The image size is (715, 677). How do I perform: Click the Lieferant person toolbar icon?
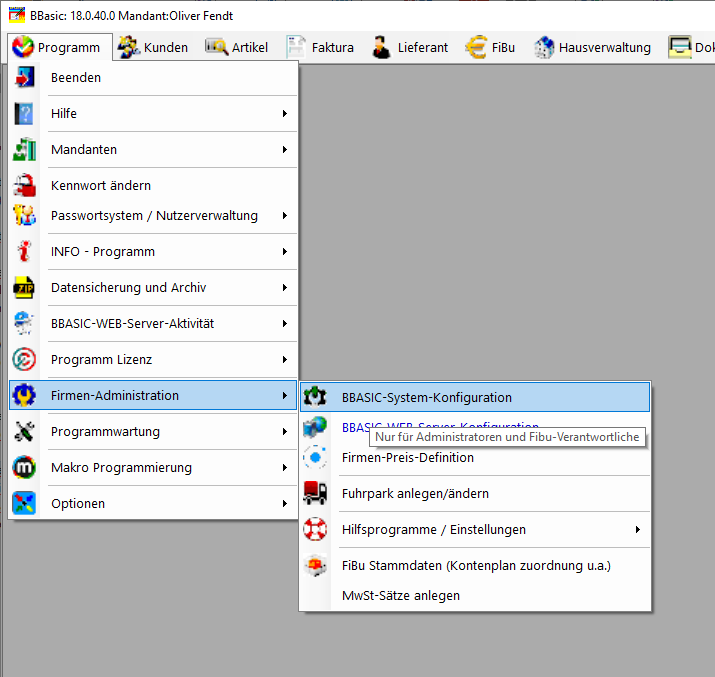click(381, 47)
